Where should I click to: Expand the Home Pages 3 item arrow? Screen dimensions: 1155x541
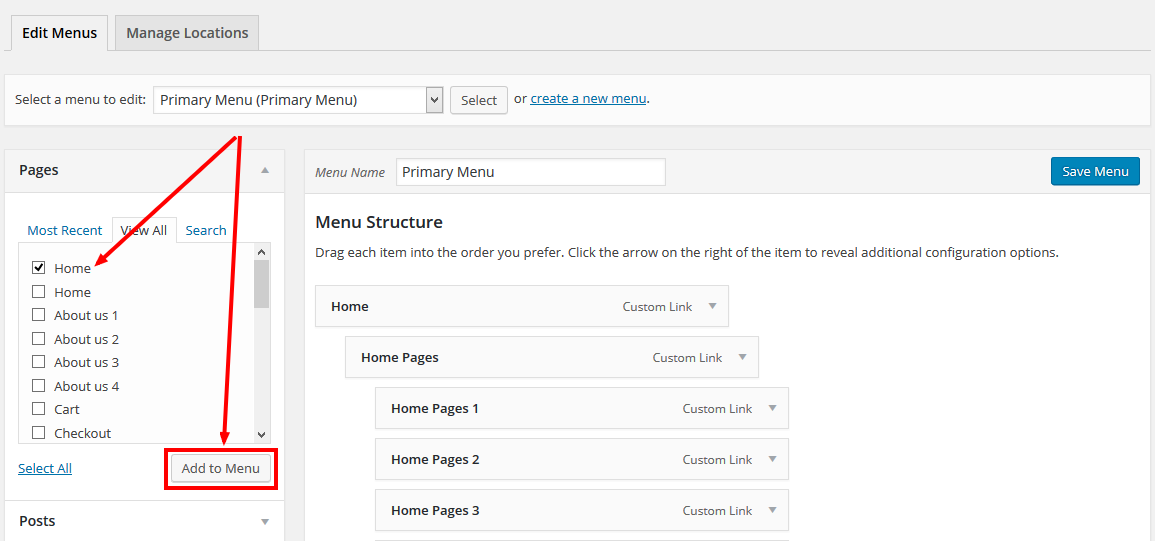point(773,509)
